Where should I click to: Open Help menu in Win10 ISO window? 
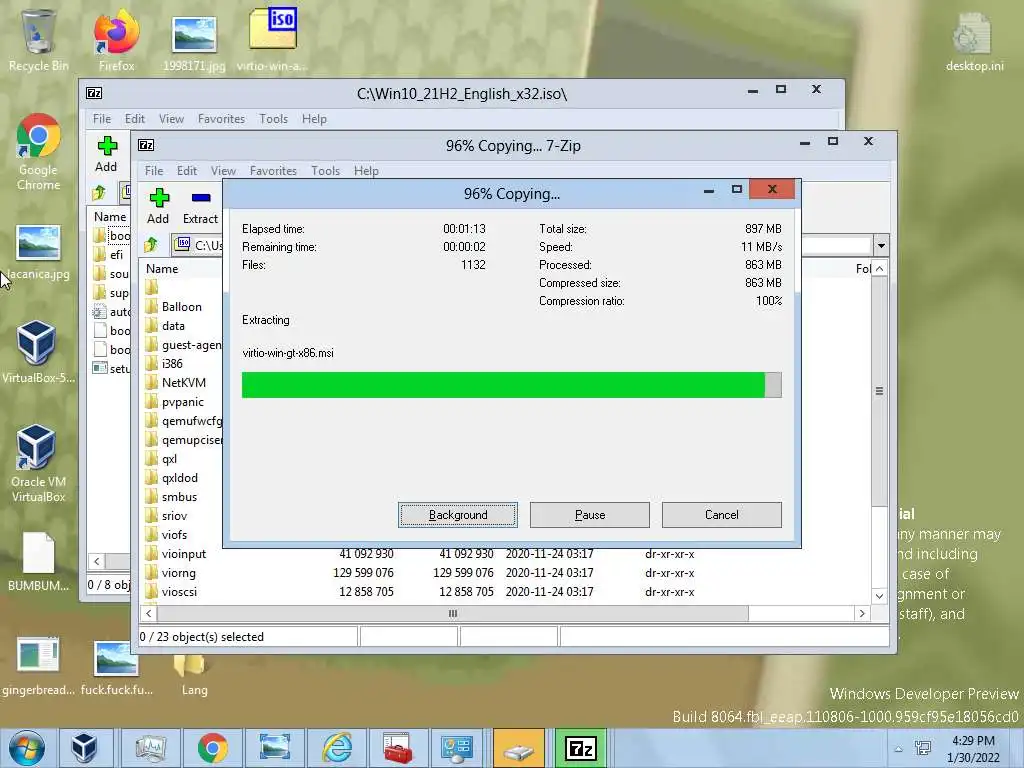pyautogui.click(x=314, y=119)
